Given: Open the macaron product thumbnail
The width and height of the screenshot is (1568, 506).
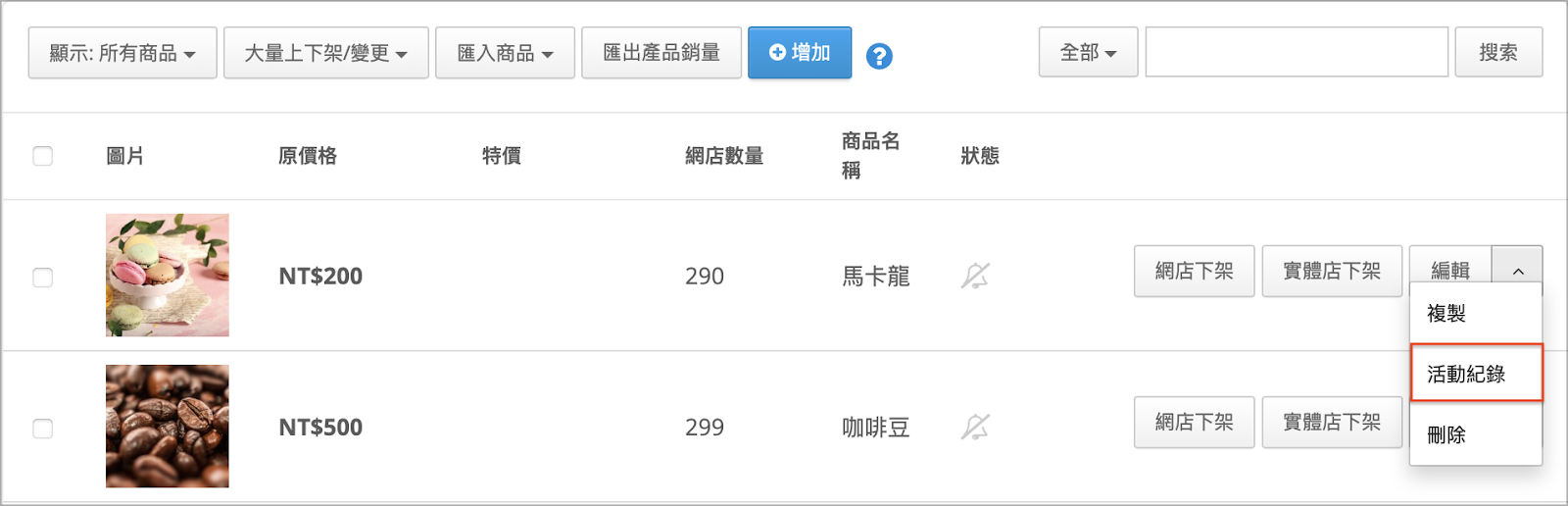Looking at the screenshot, I should 168,276.
